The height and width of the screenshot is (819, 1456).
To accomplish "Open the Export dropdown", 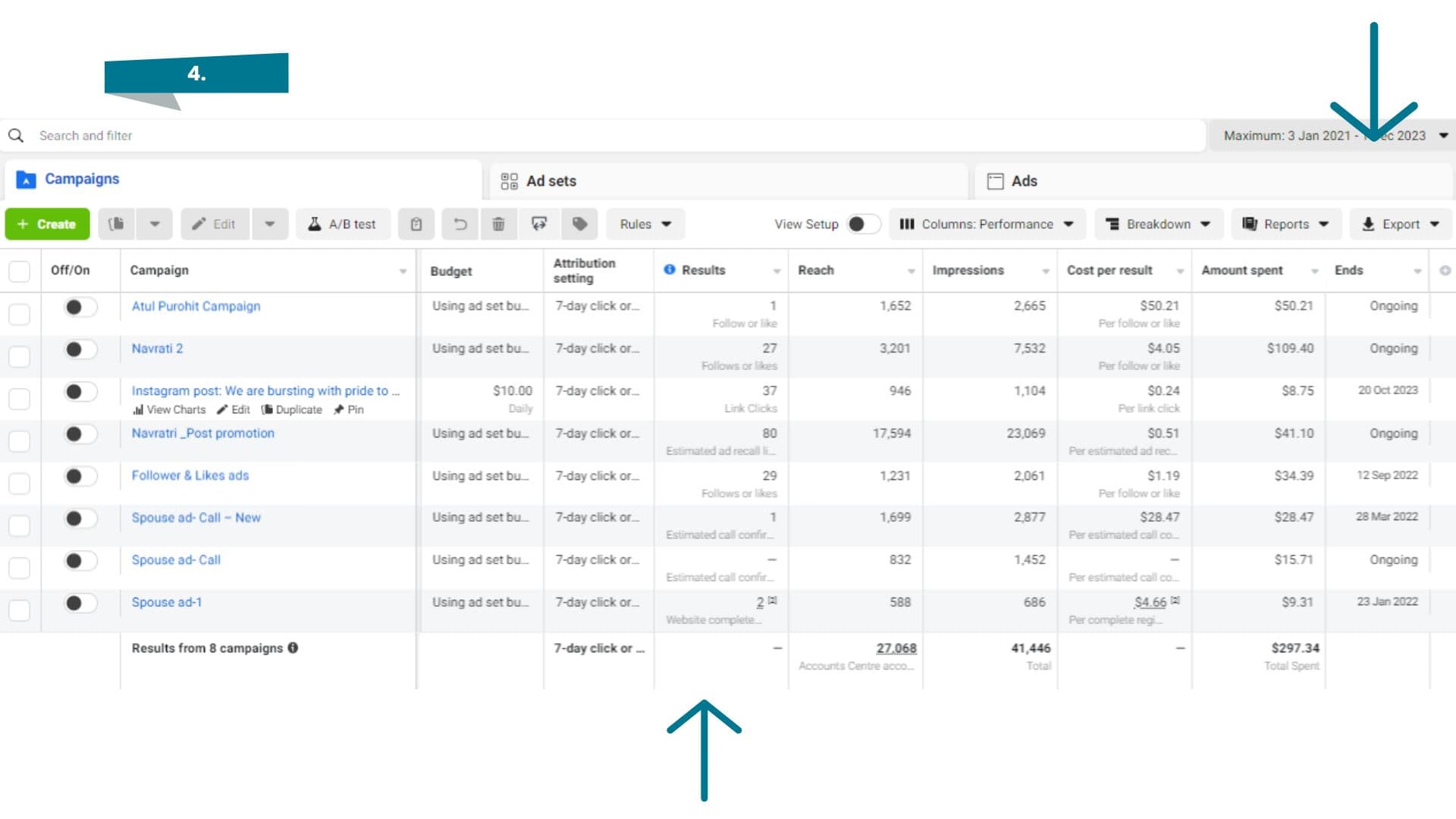I will coord(1401,224).
